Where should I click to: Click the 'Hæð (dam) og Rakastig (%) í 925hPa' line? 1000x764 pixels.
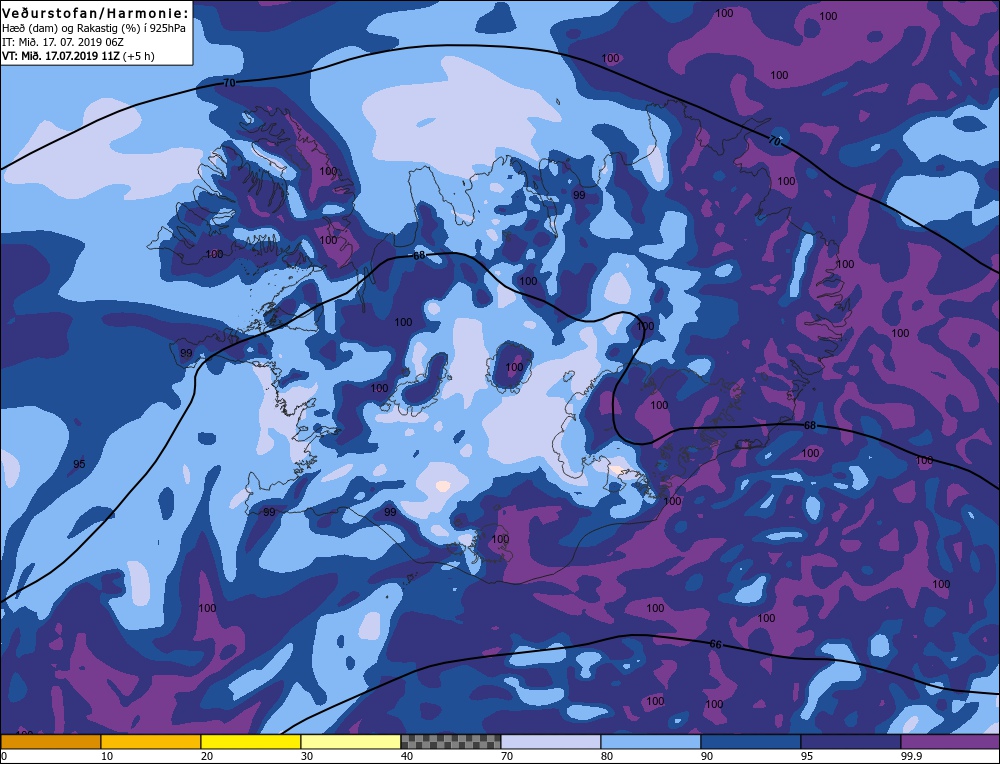94,29
